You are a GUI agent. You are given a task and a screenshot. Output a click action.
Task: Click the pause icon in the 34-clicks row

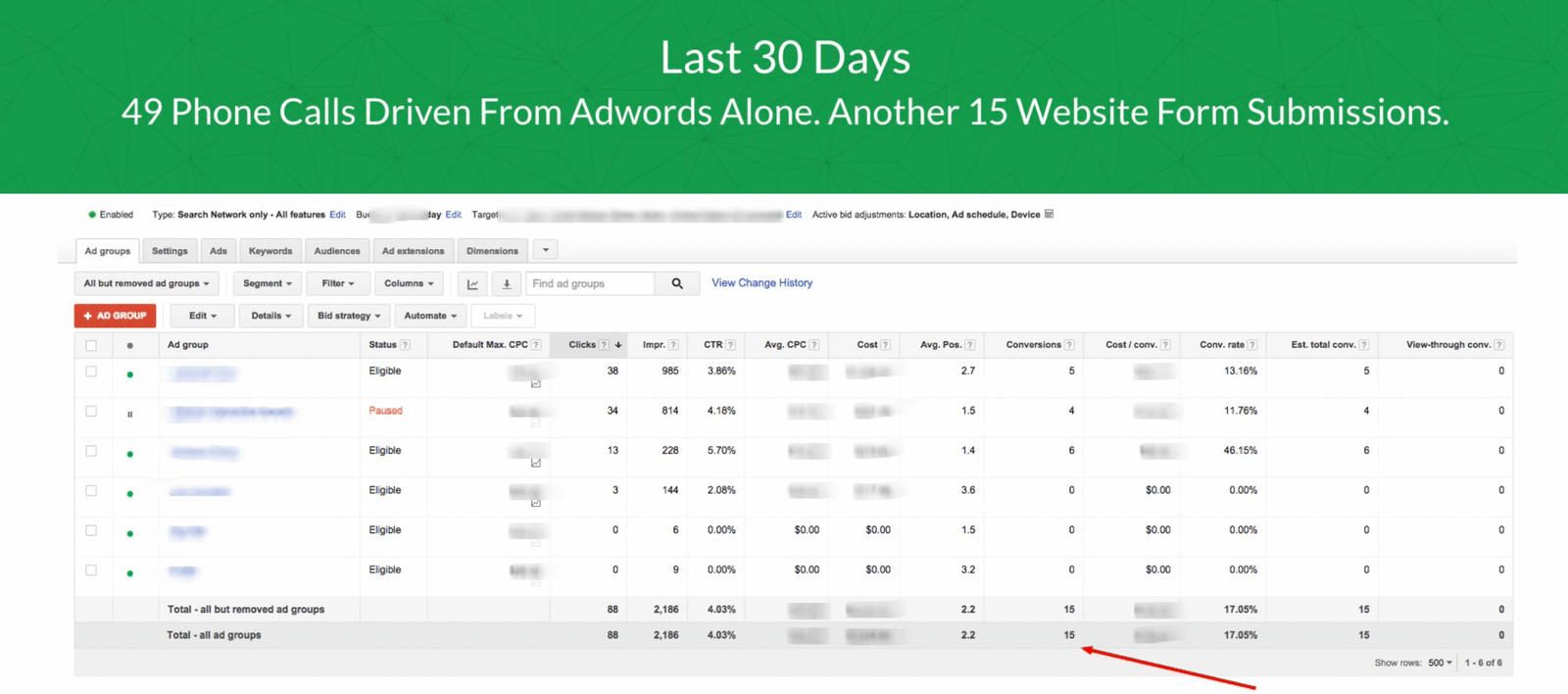pos(130,415)
